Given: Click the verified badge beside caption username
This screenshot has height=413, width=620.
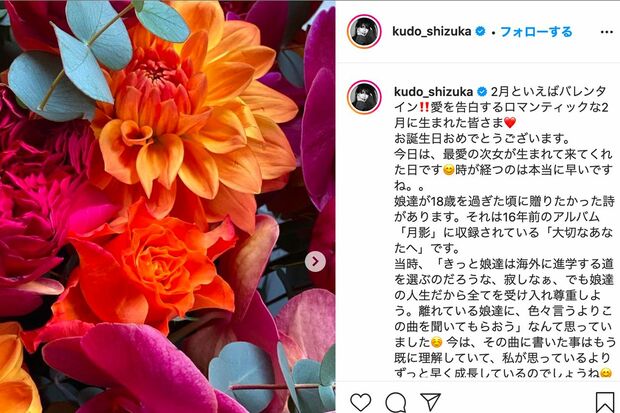Looking at the screenshot, I should (x=482, y=92).
